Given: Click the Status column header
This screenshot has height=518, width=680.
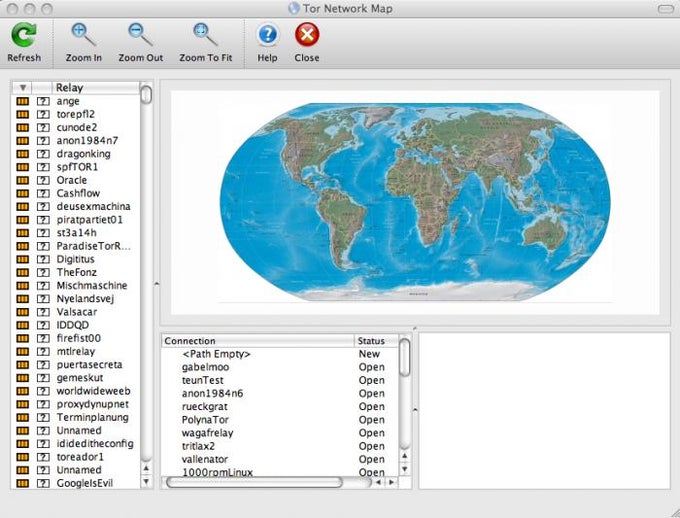Looking at the screenshot, I should pyautogui.click(x=376, y=341).
